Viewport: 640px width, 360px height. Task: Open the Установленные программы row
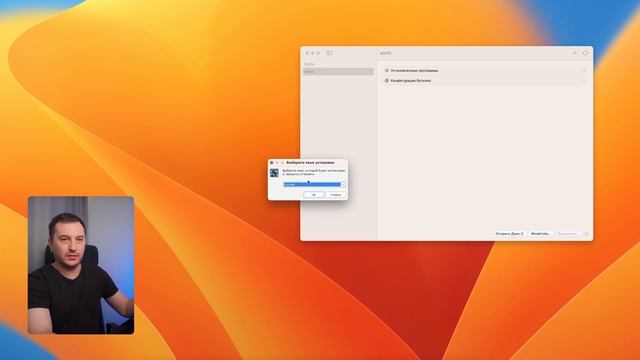point(485,71)
